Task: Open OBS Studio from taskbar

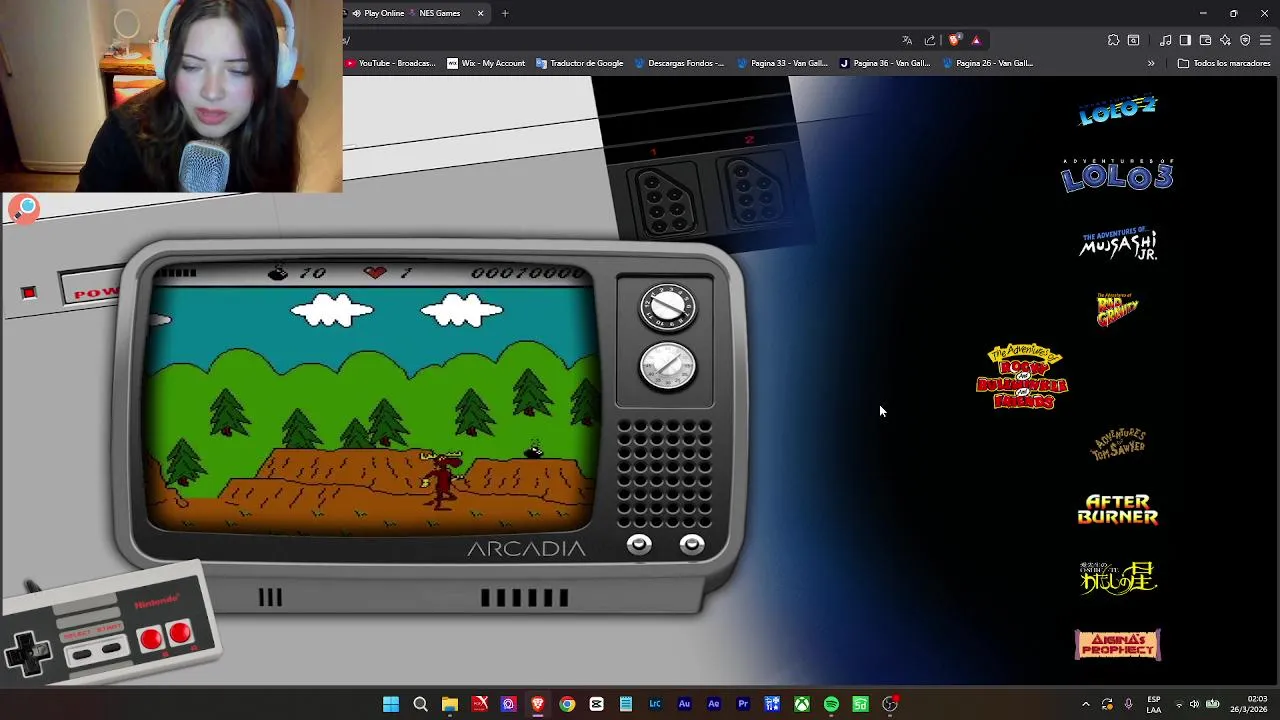Action: pos(890,704)
